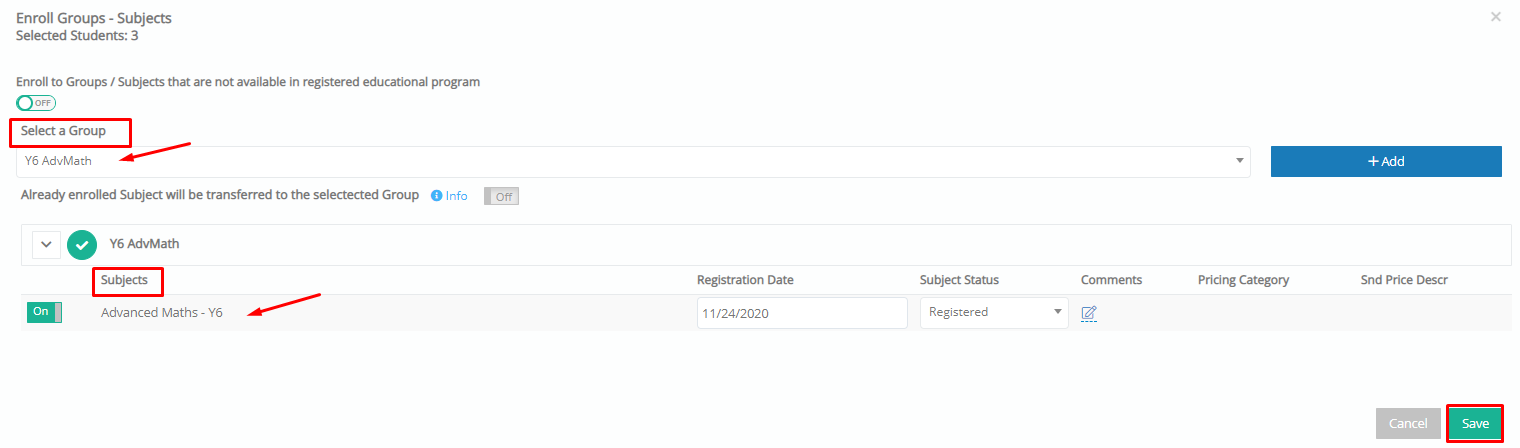Click the Pricing Category column header
This screenshot has width=1520, height=448.
click(1243, 280)
